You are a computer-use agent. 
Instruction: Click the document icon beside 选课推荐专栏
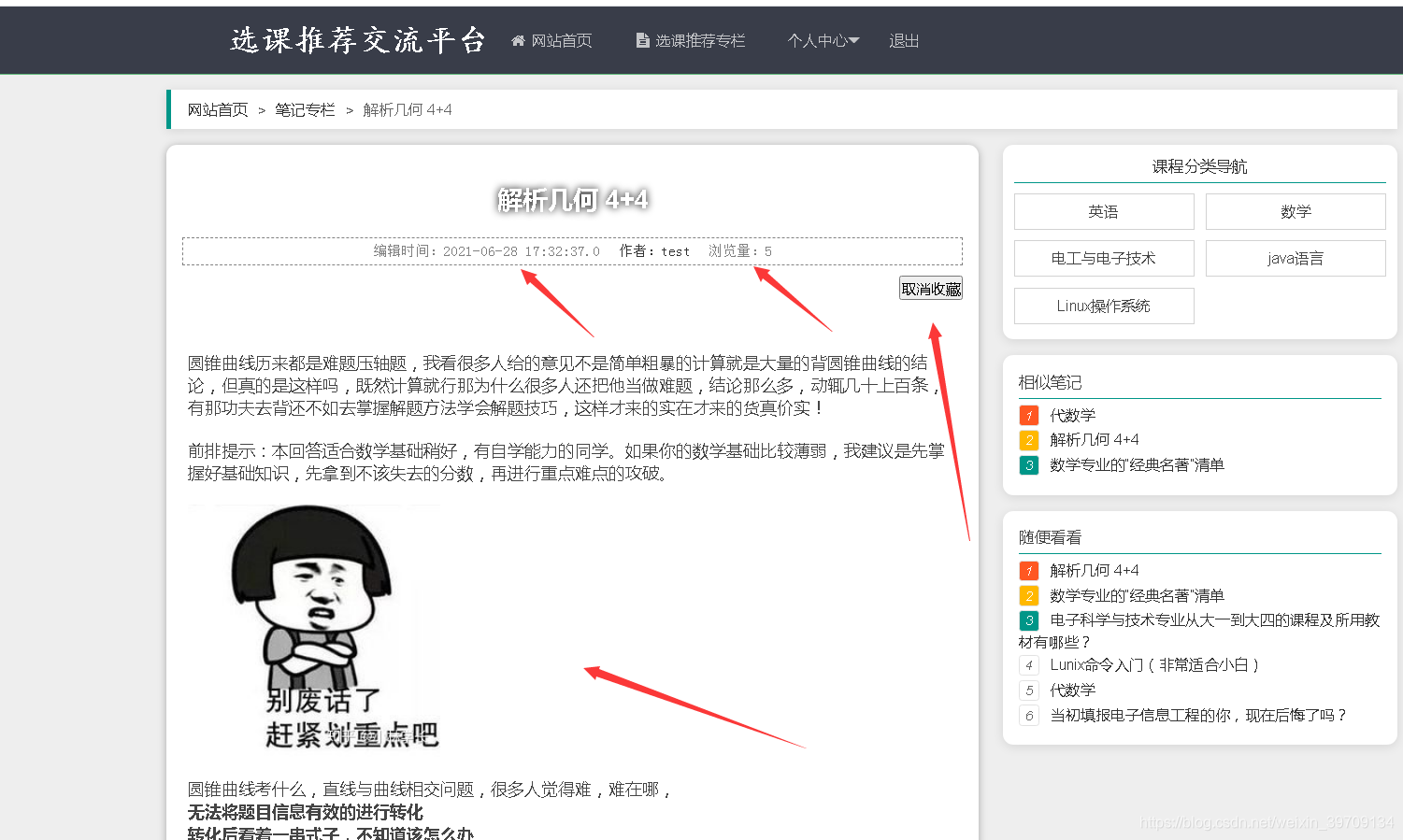point(642,41)
